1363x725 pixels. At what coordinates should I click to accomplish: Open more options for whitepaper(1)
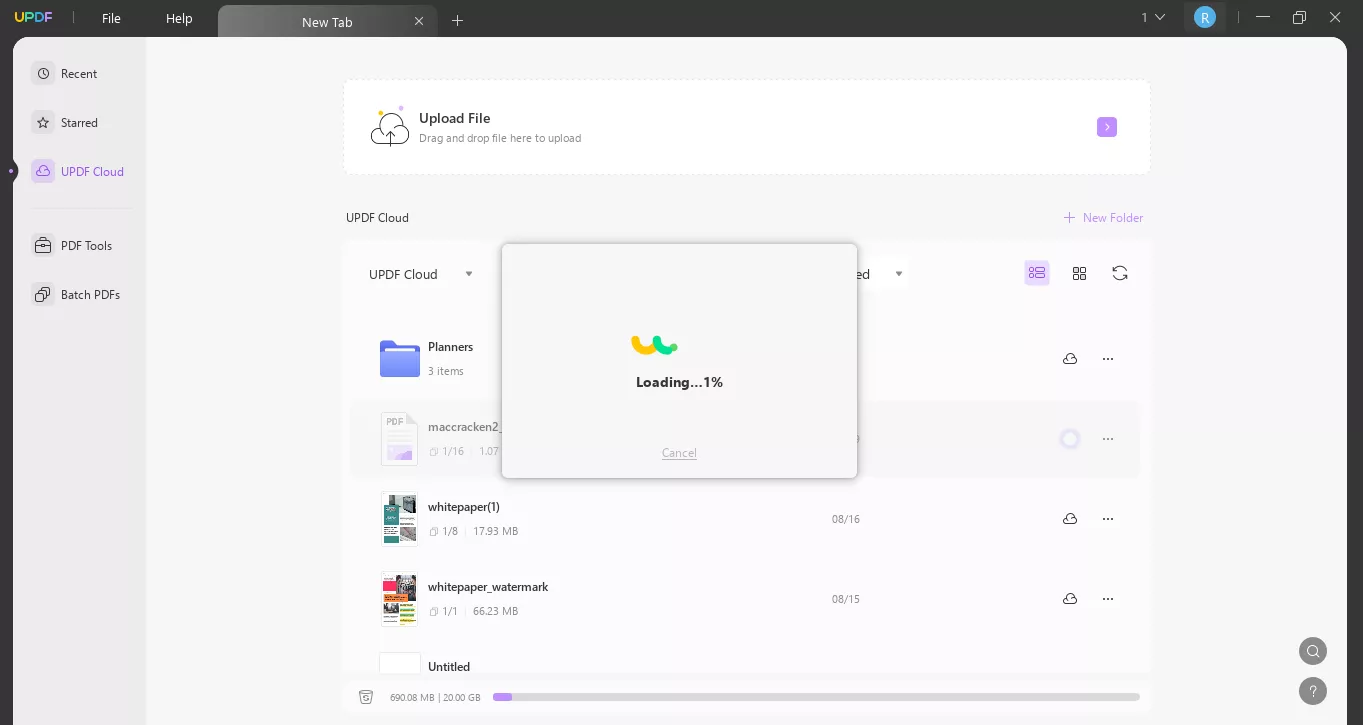tap(1108, 519)
